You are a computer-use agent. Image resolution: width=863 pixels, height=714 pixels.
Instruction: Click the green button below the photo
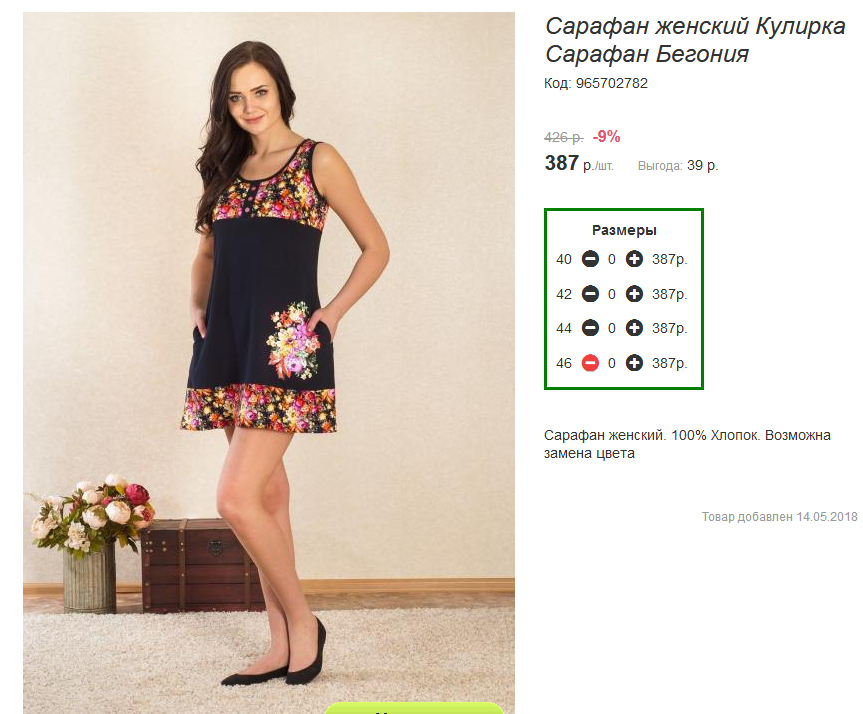coord(414,708)
